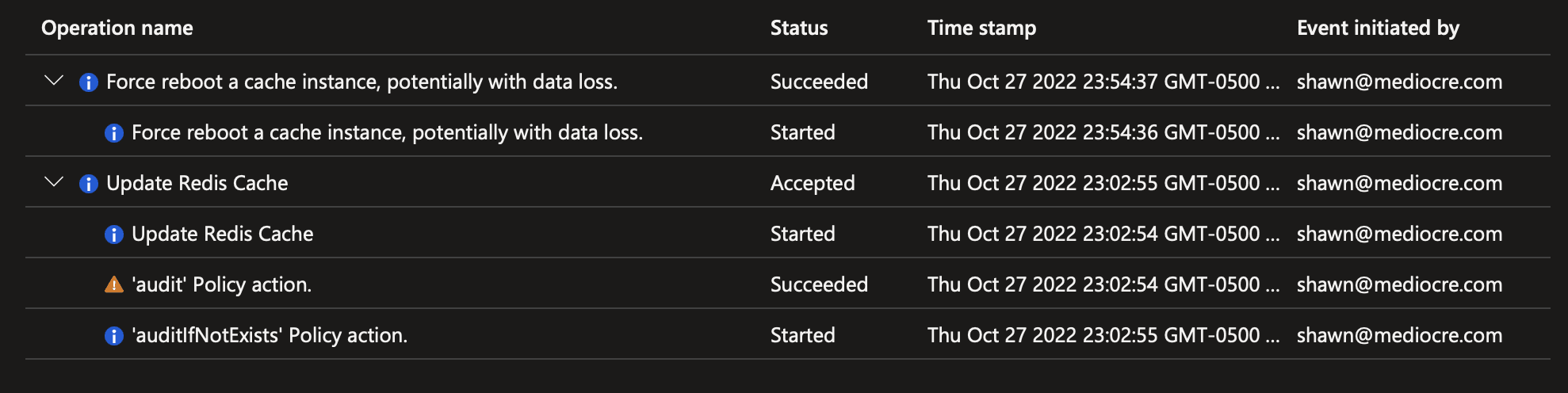The image size is (1568, 393).
Task: Open the Started Force reboot child entry
Action: (x=387, y=132)
